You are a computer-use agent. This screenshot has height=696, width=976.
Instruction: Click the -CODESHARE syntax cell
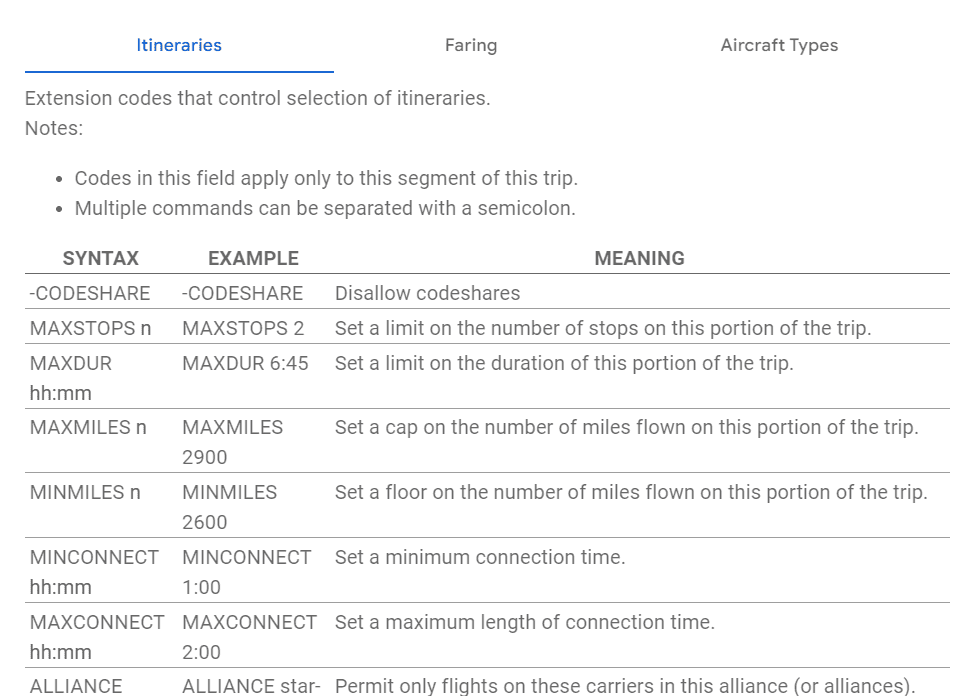90,293
